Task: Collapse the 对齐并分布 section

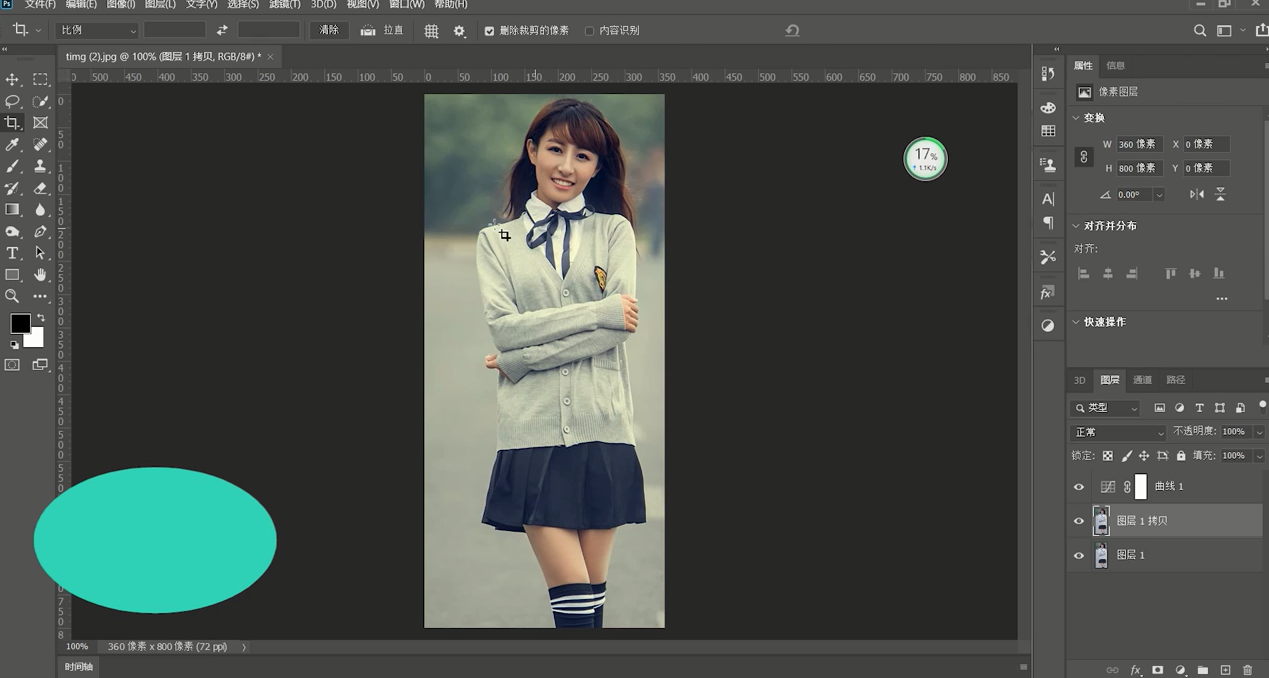Action: (1076, 226)
